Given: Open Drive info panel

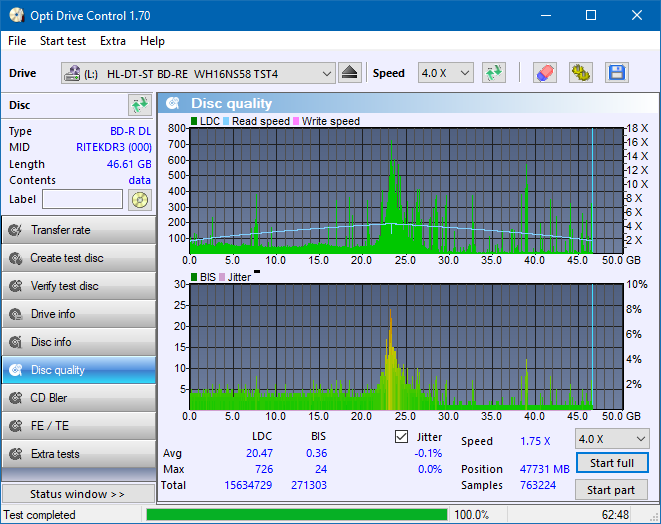Looking at the screenshot, I should 79,314.
